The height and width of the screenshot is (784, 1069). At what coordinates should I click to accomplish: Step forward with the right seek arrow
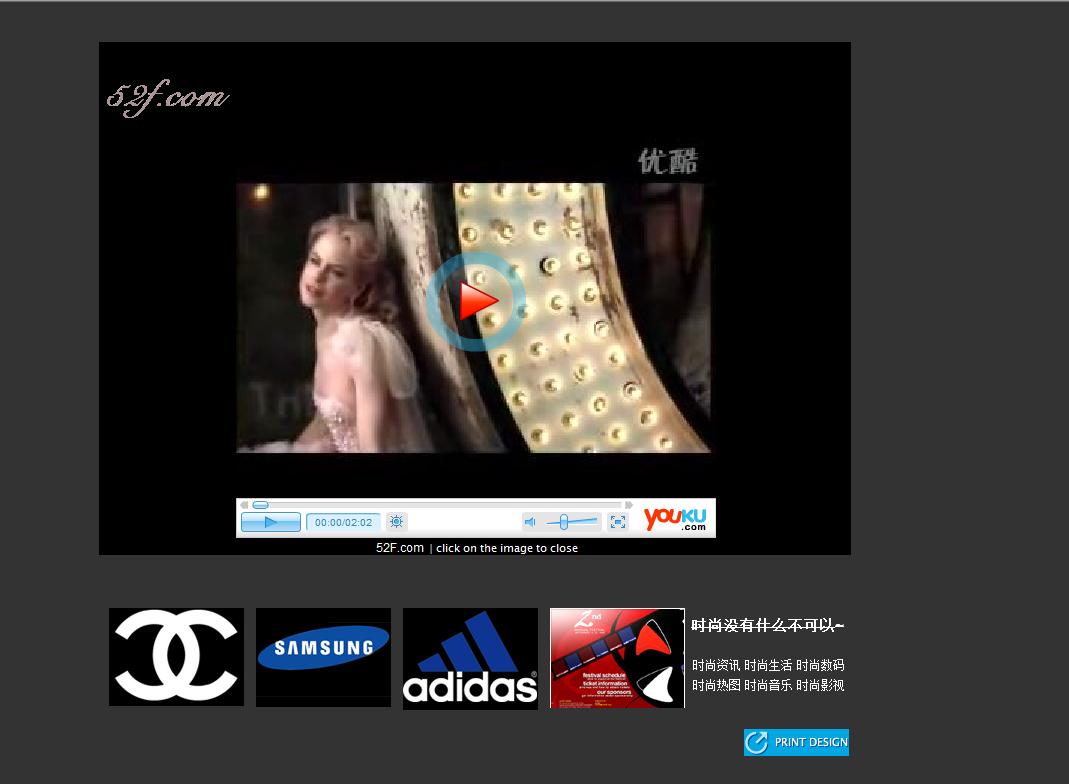coord(629,504)
